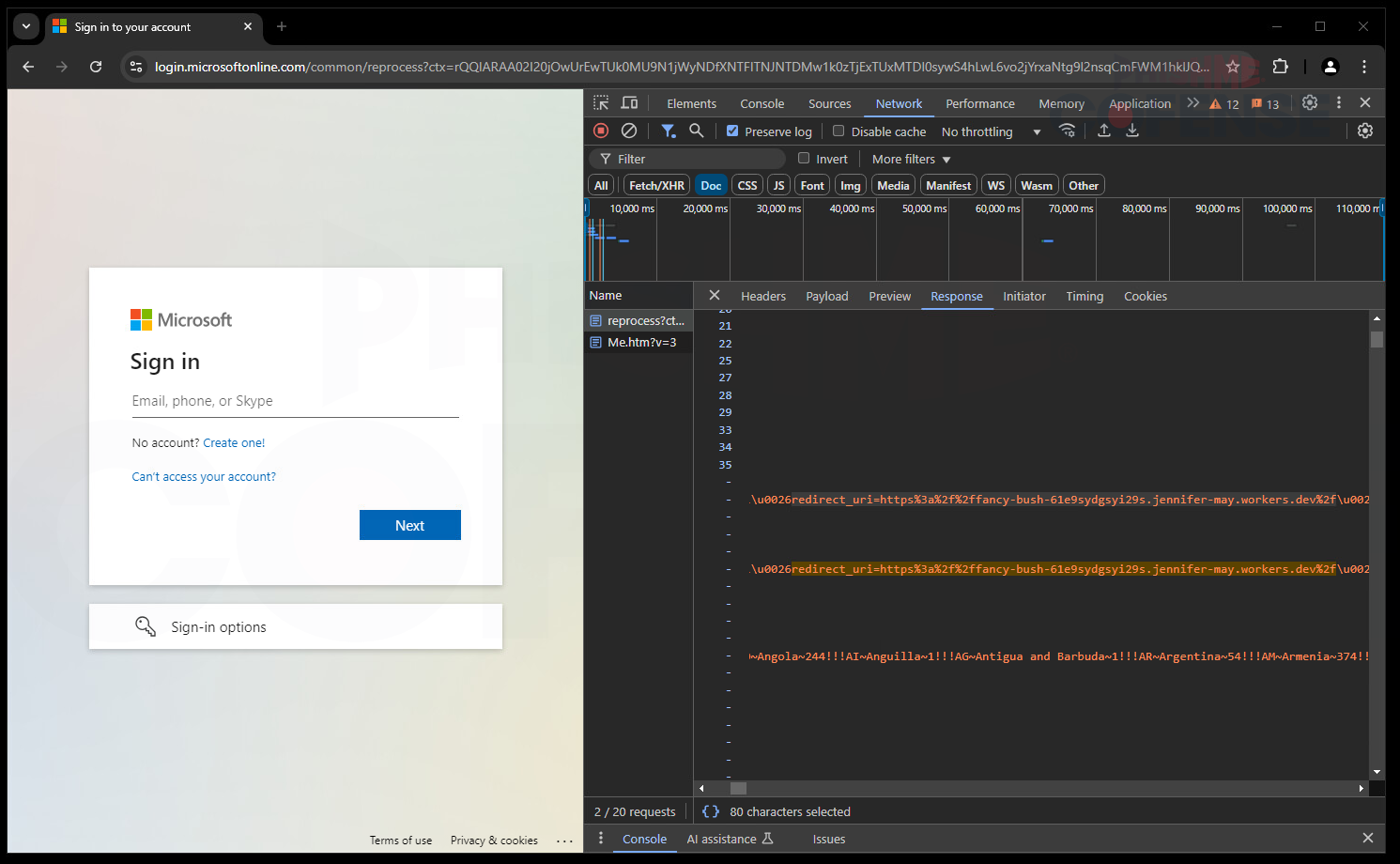Show more DevTools tabs chevron

1192,102
